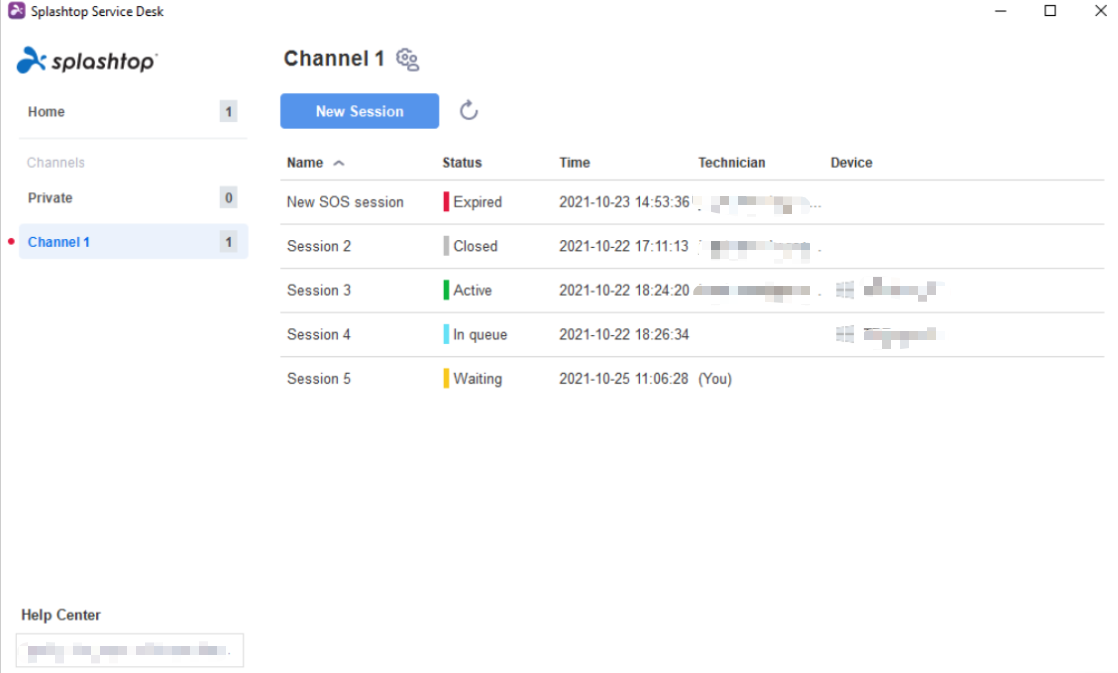Close the Service Desk window

pyautogui.click(x=1100, y=11)
